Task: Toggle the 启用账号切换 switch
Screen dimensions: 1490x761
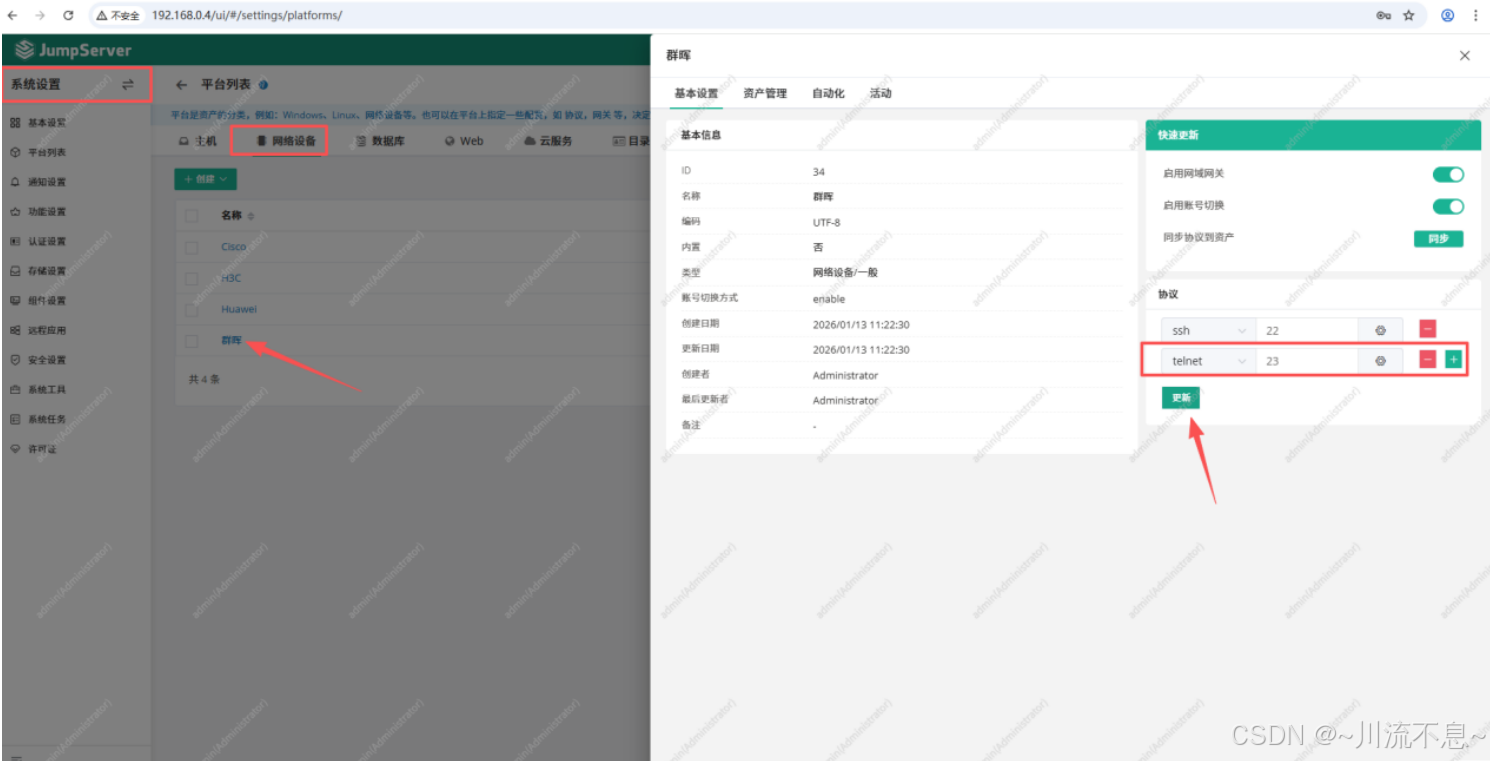Action: [x=1448, y=206]
